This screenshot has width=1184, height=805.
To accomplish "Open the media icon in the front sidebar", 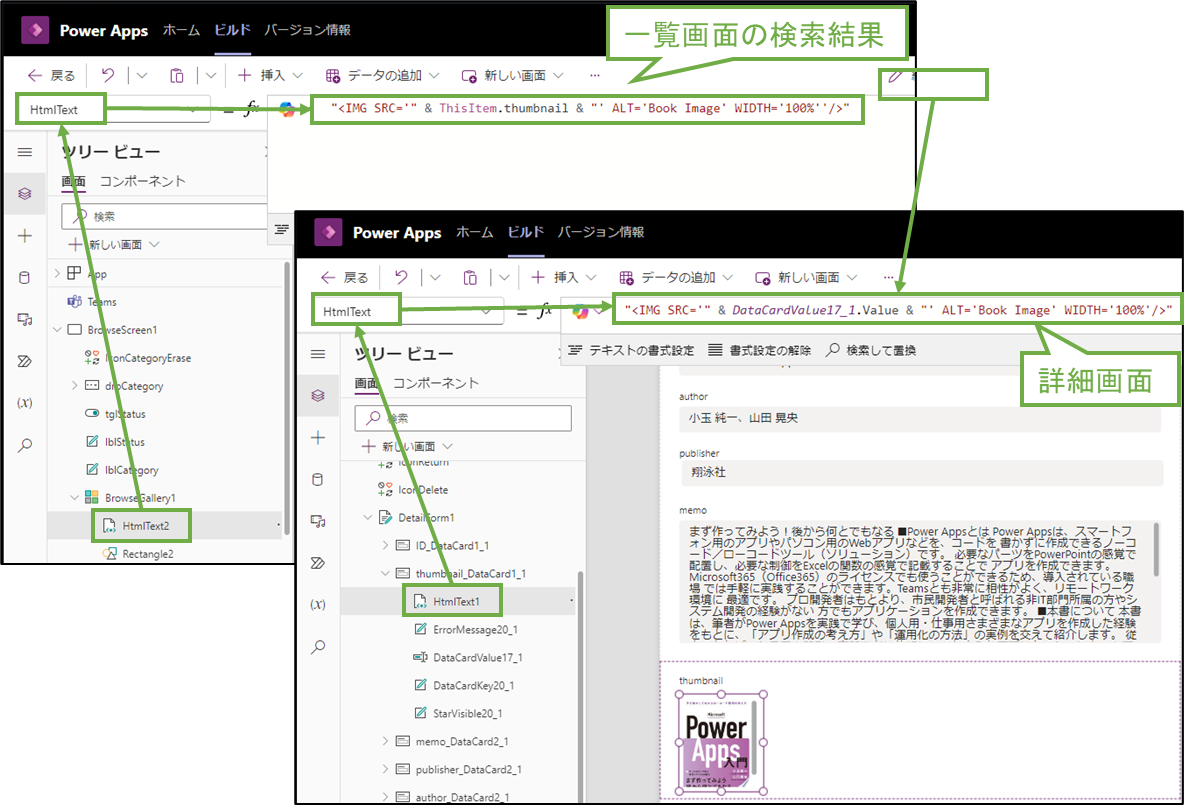I will (318, 521).
